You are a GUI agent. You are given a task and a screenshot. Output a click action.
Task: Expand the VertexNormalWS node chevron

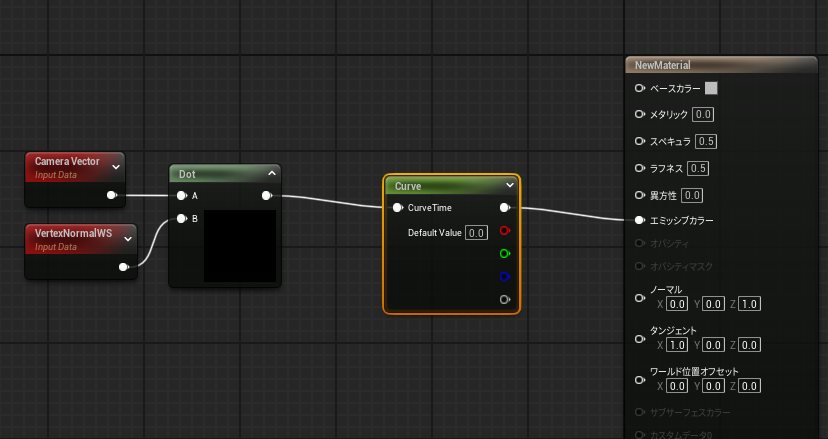pyautogui.click(x=128, y=239)
